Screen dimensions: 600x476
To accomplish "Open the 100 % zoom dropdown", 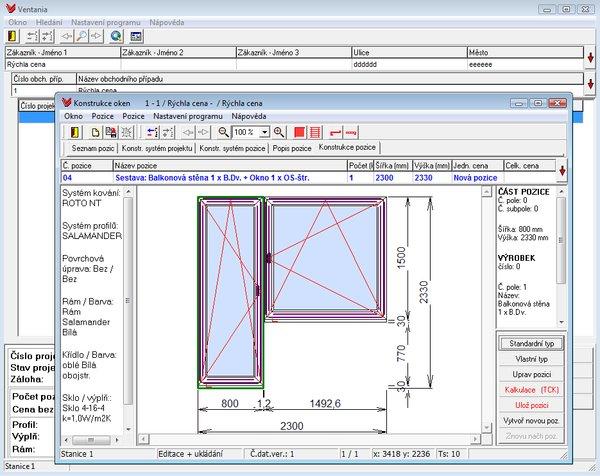I will (264, 132).
